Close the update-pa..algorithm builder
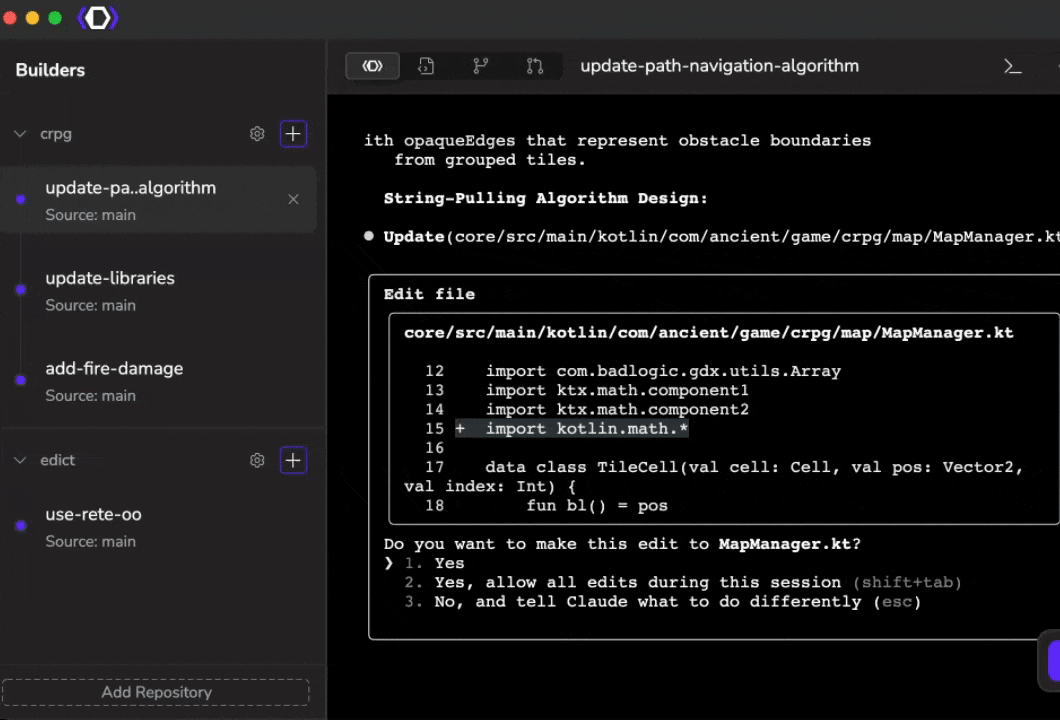 pyautogui.click(x=293, y=199)
